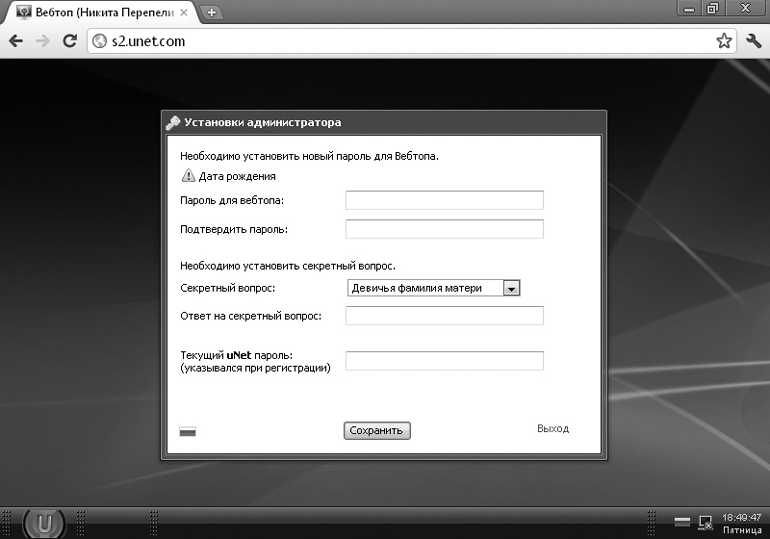The width and height of the screenshot is (770, 539).
Task: Click the current uNet password field
Action: point(444,361)
